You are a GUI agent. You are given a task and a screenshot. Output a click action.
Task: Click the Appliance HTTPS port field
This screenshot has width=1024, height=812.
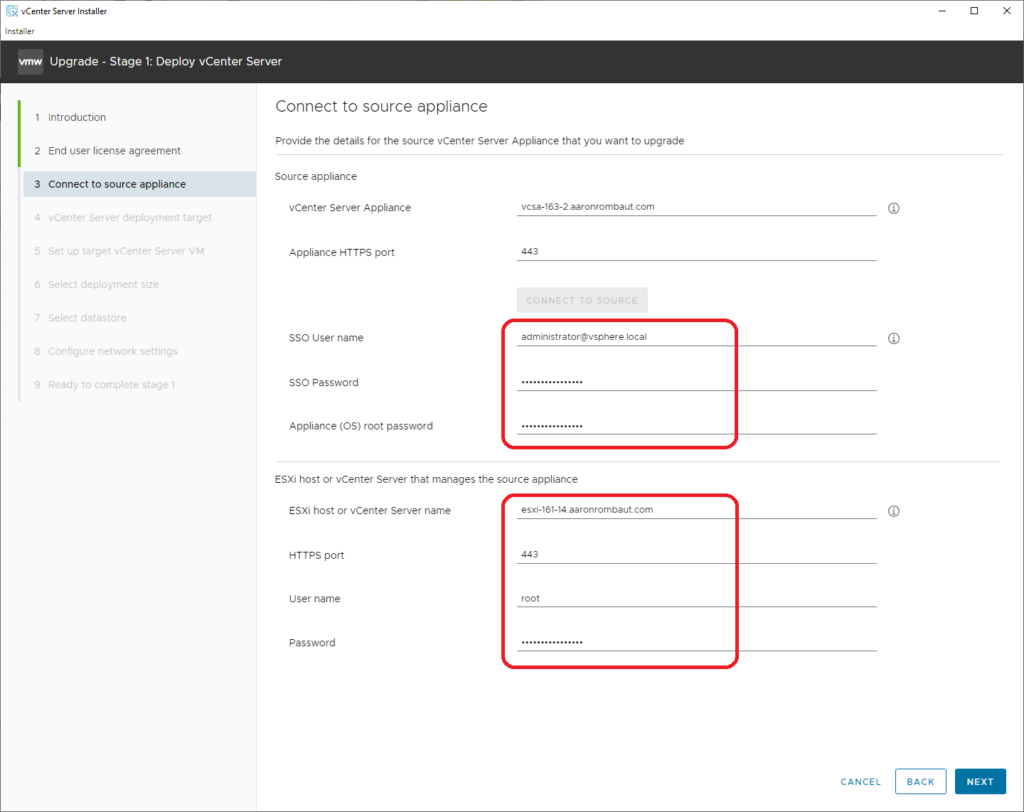tap(696, 252)
